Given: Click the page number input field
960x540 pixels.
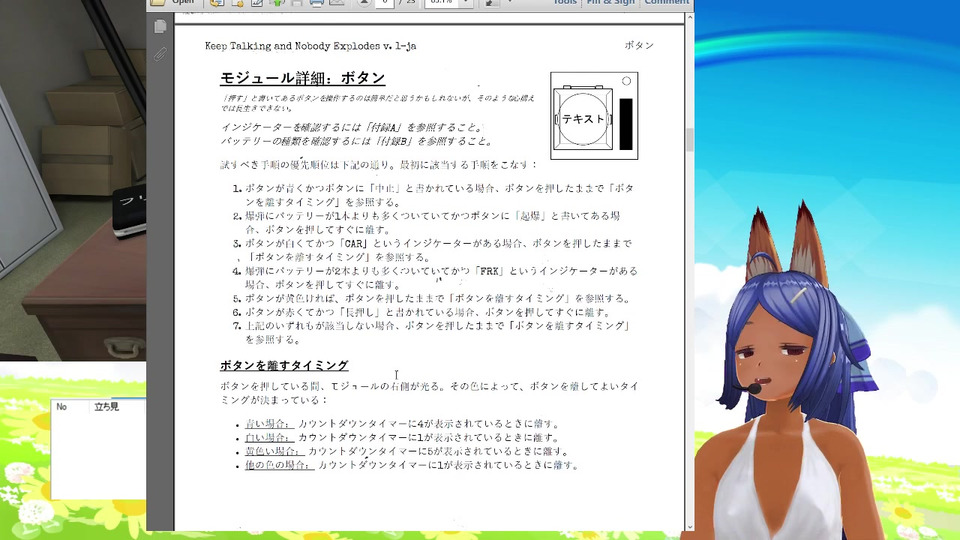Looking at the screenshot, I should tap(384, 2).
